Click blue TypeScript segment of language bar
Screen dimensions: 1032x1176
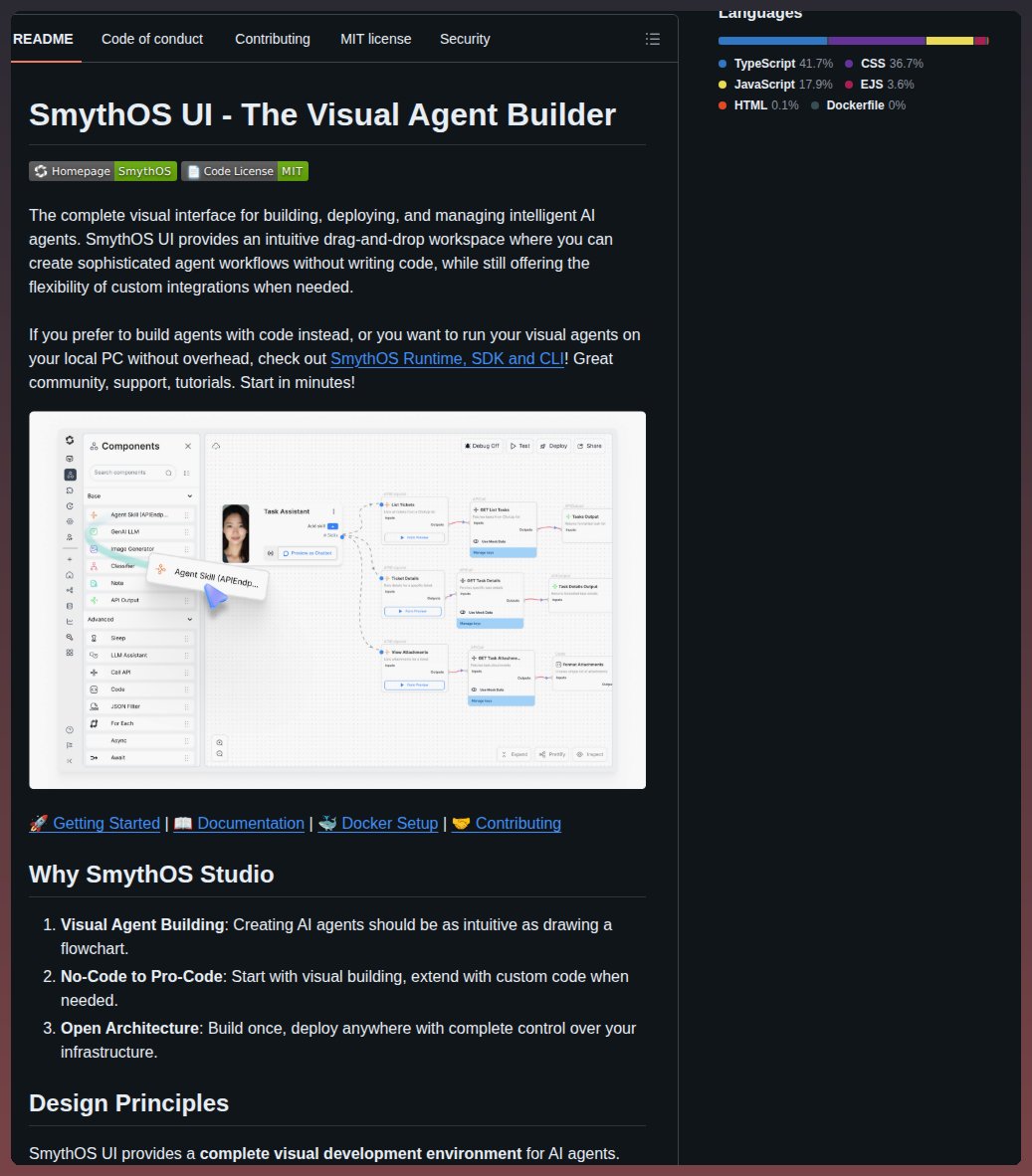point(772,41)
